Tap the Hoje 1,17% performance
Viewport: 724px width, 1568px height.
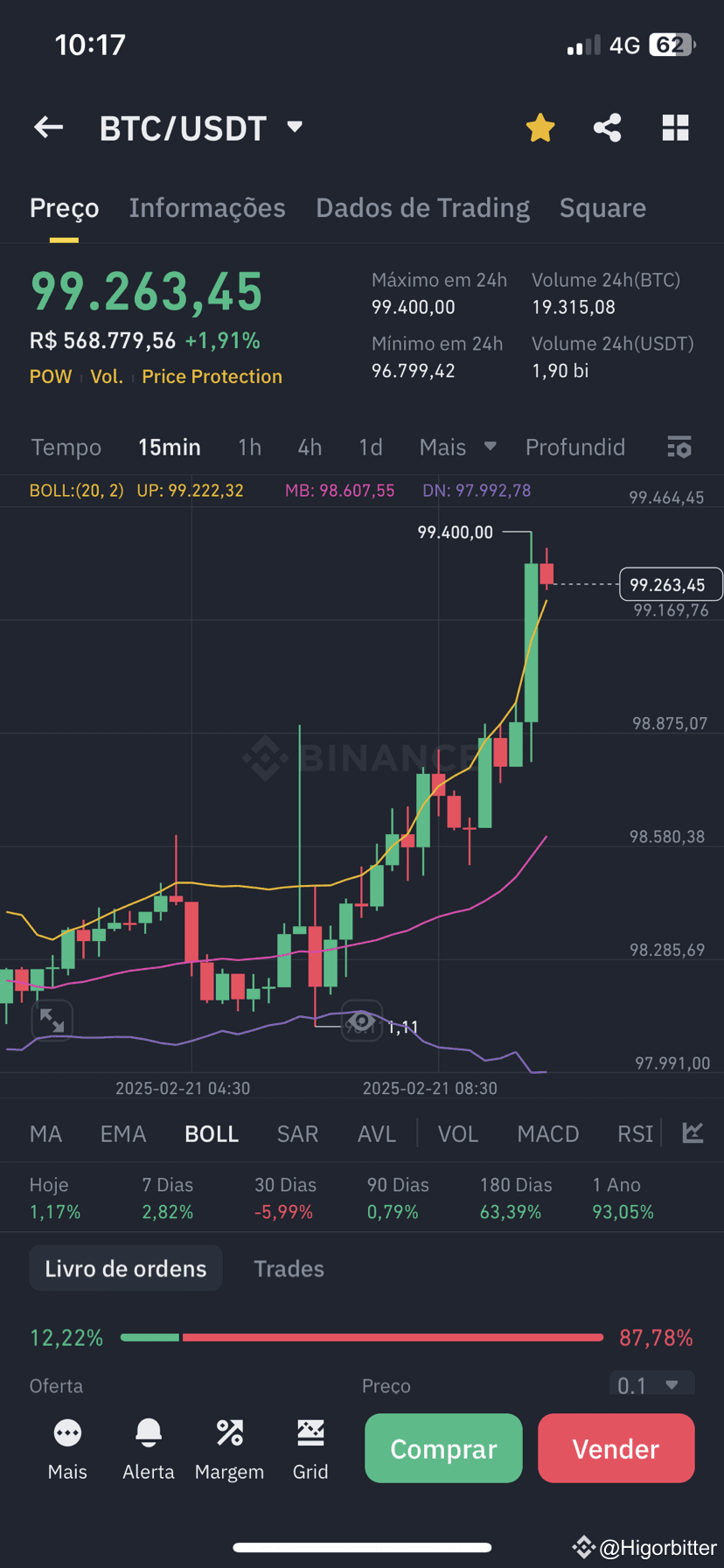coord(55,1198)
